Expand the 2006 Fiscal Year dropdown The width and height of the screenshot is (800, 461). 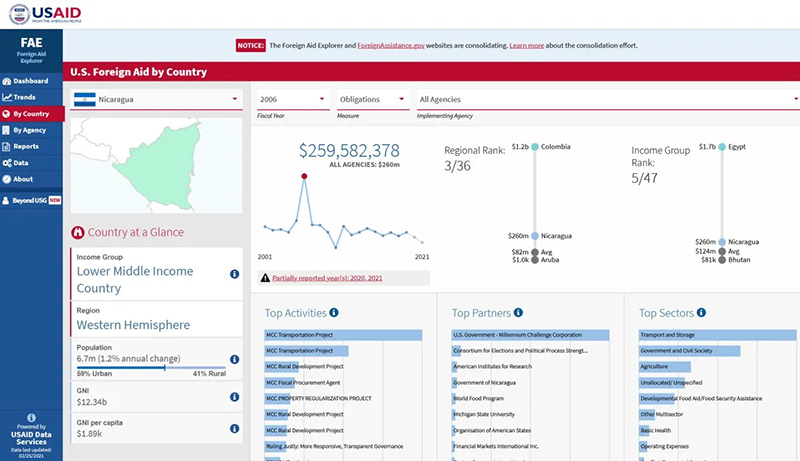point(292,99)
